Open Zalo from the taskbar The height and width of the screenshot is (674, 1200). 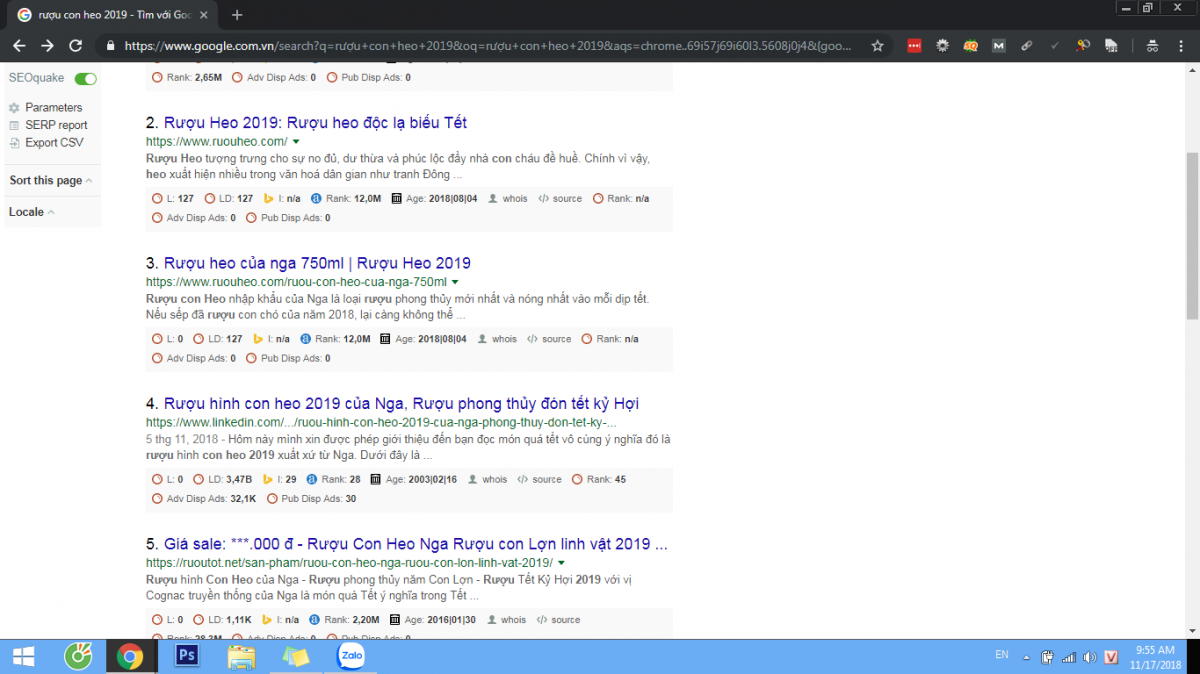(351, 656)
